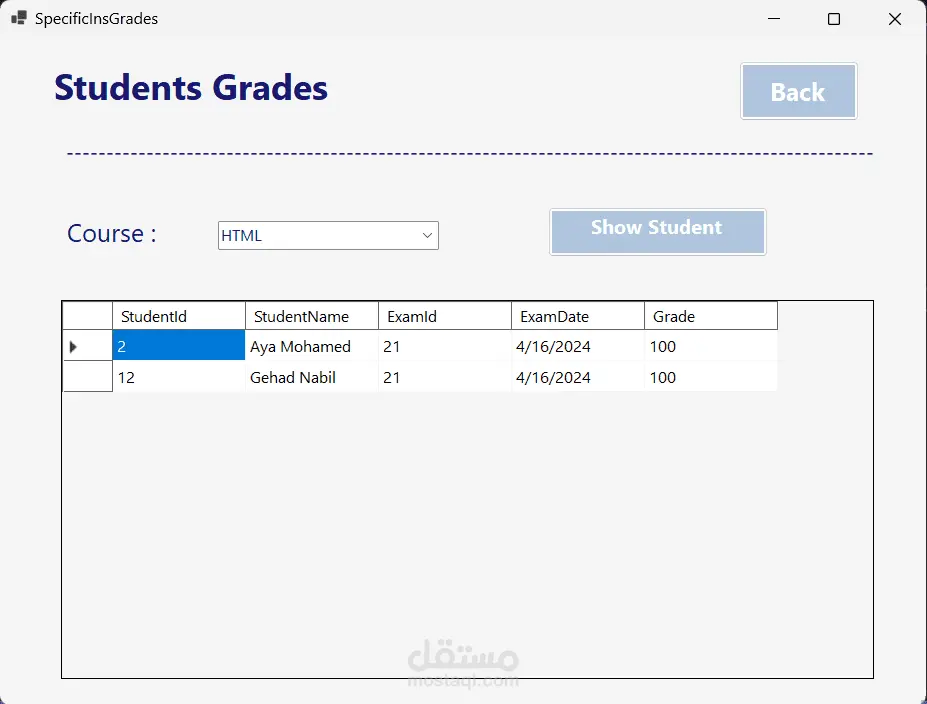
Task: Click grade 100 in Aya Mohamed row
Action: pyautogui.click(x=711, y=346)
